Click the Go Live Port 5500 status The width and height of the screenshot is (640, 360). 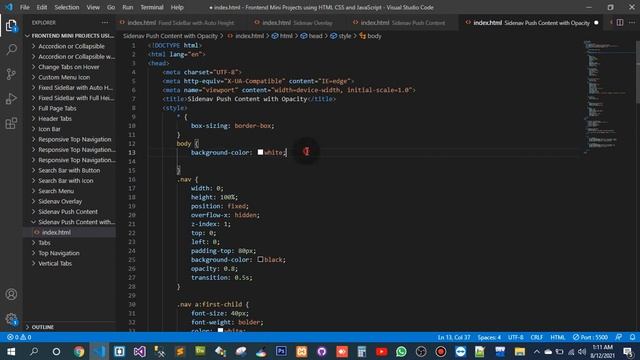coord(590,337)
